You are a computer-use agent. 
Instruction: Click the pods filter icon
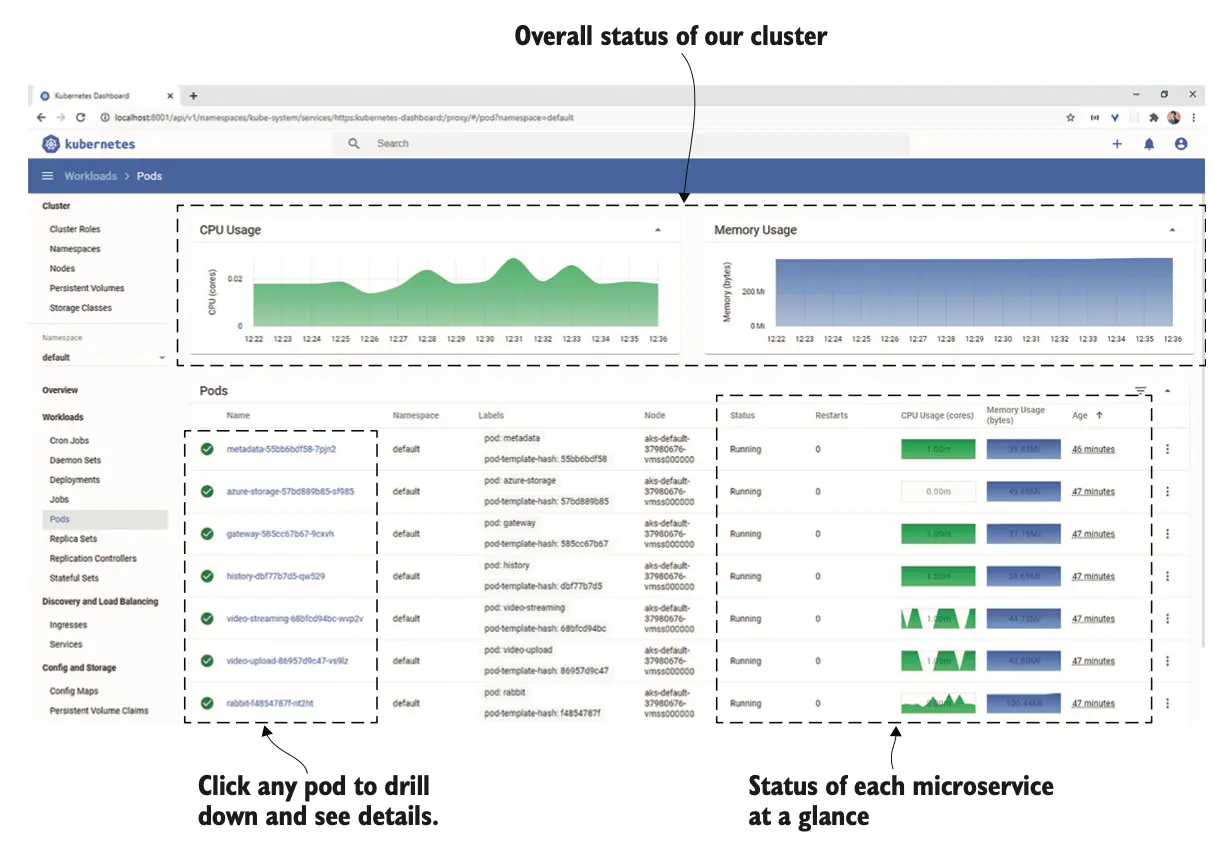tap(1140, 391)
